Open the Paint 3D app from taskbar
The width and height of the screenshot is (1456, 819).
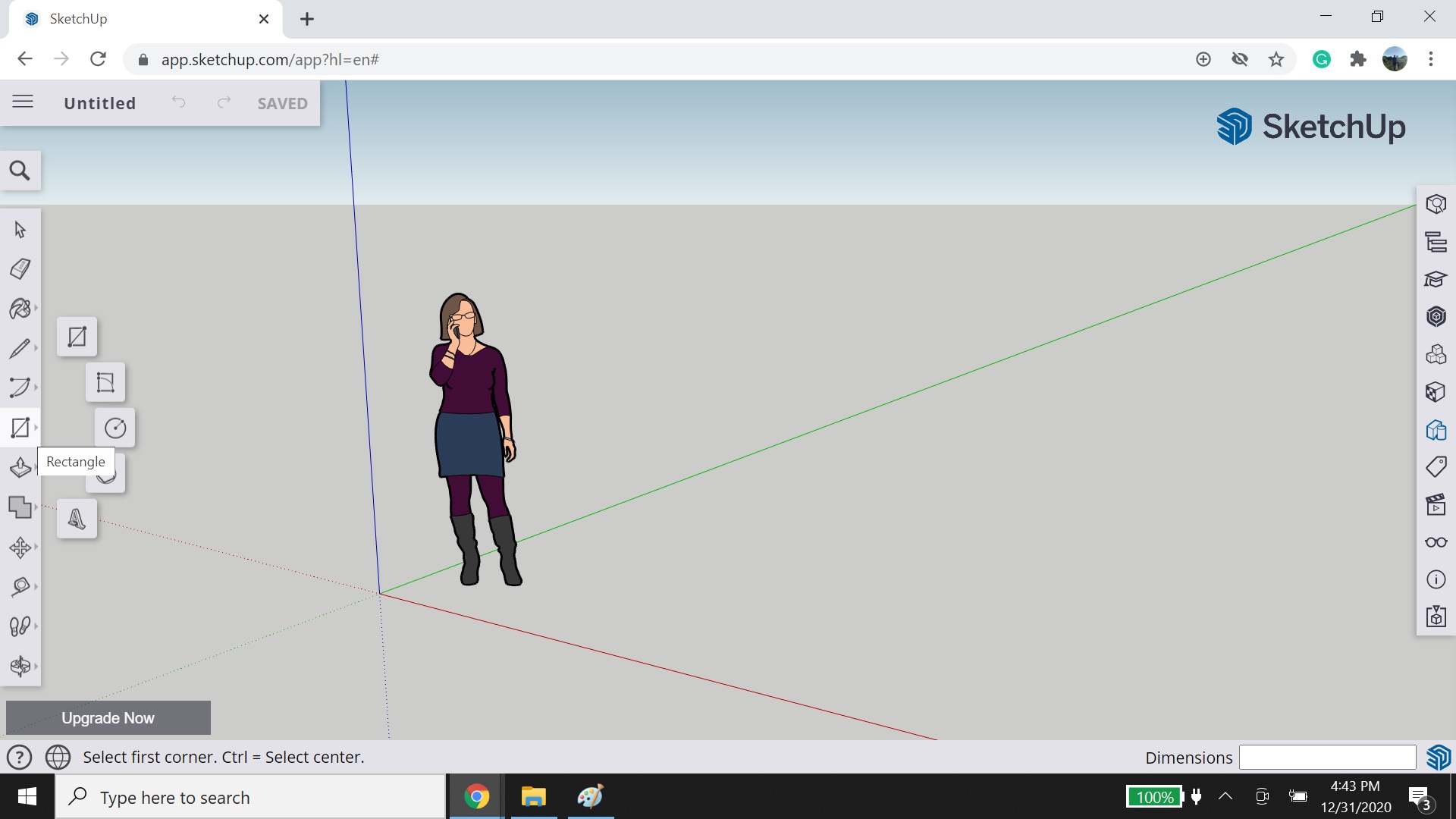(x=590, y=797)
